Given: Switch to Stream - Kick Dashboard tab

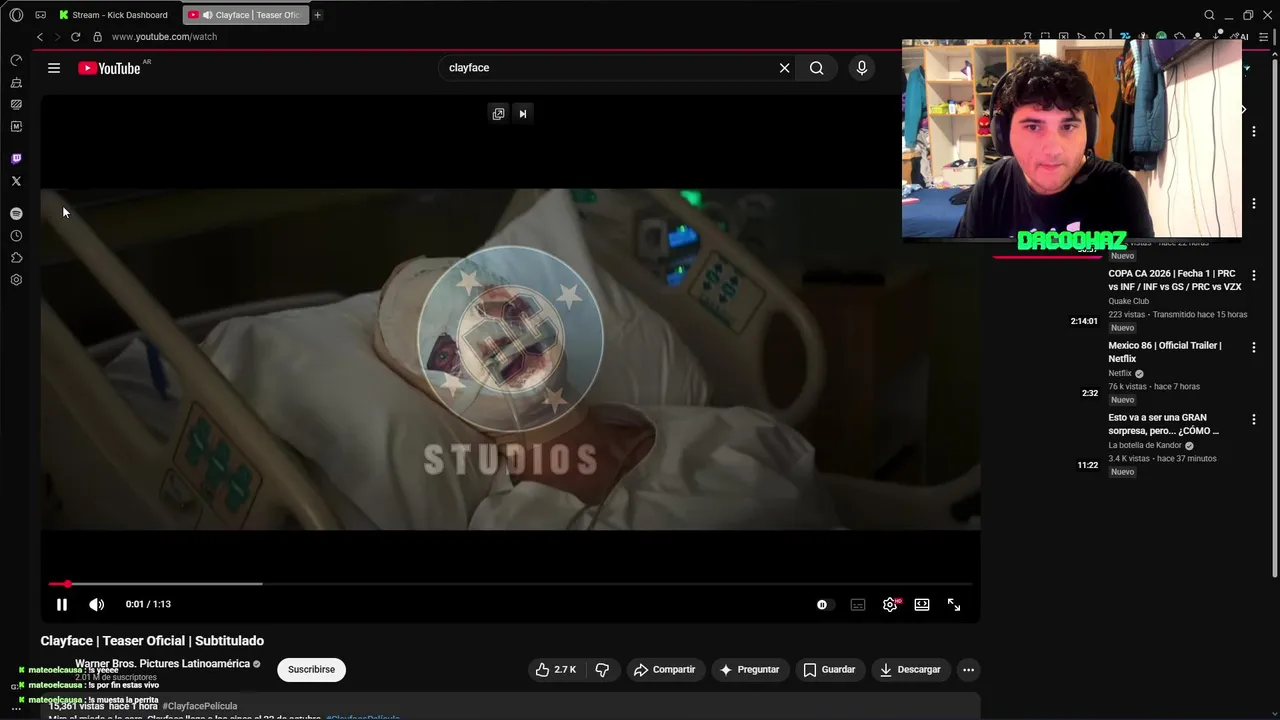Looking at the screenshot, I should pyautogui.click(x=115, y=15).
